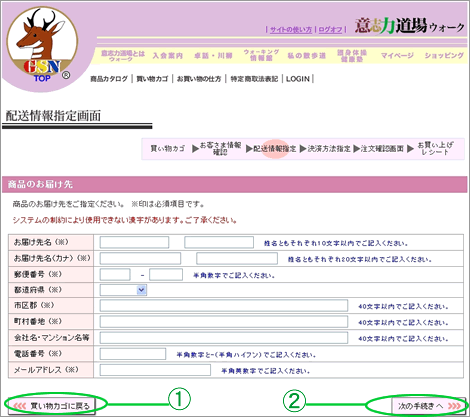Screen dimensions: 470x417
Task: Click the 市区郡 input field
Action: point(224,306)
